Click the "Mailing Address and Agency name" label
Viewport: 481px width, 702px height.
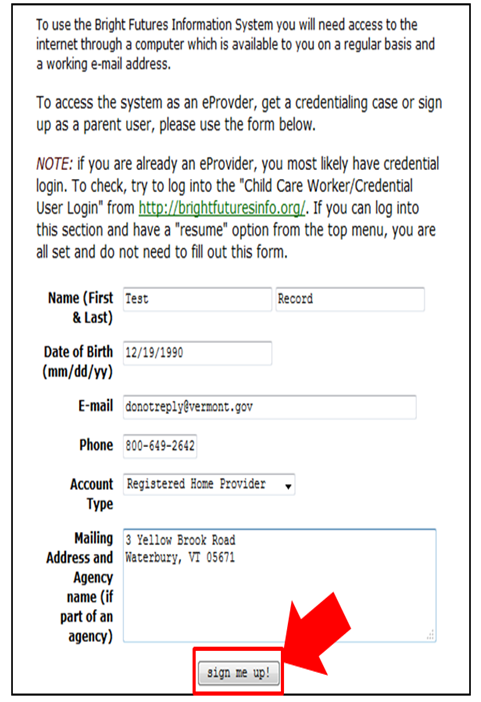[80, 587]
